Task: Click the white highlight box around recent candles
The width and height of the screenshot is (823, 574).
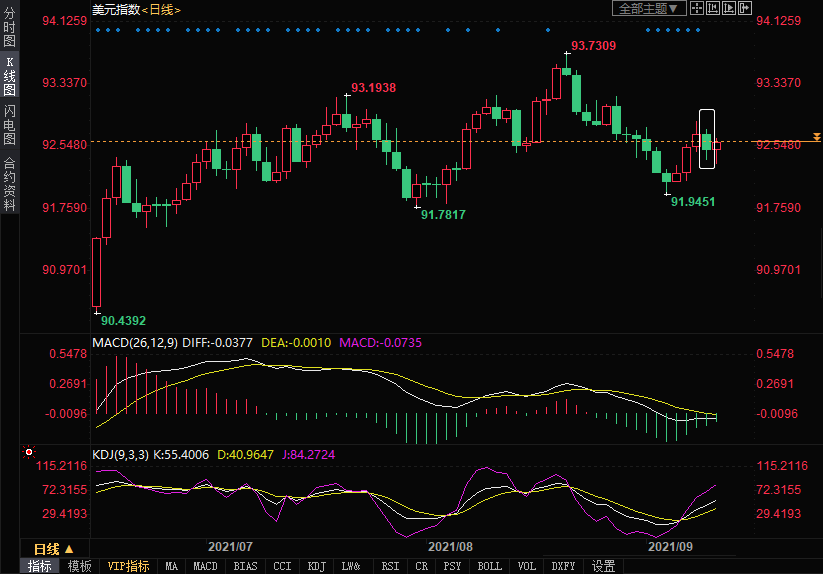Action: (x=707, y=138)
